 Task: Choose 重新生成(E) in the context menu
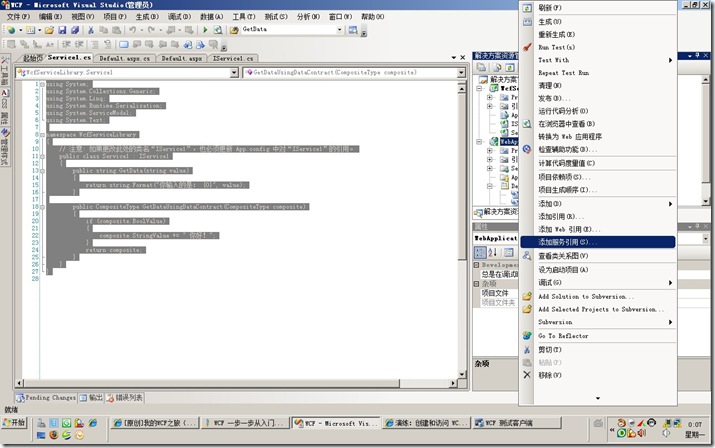pyautogui.click(x=597, y=34)
